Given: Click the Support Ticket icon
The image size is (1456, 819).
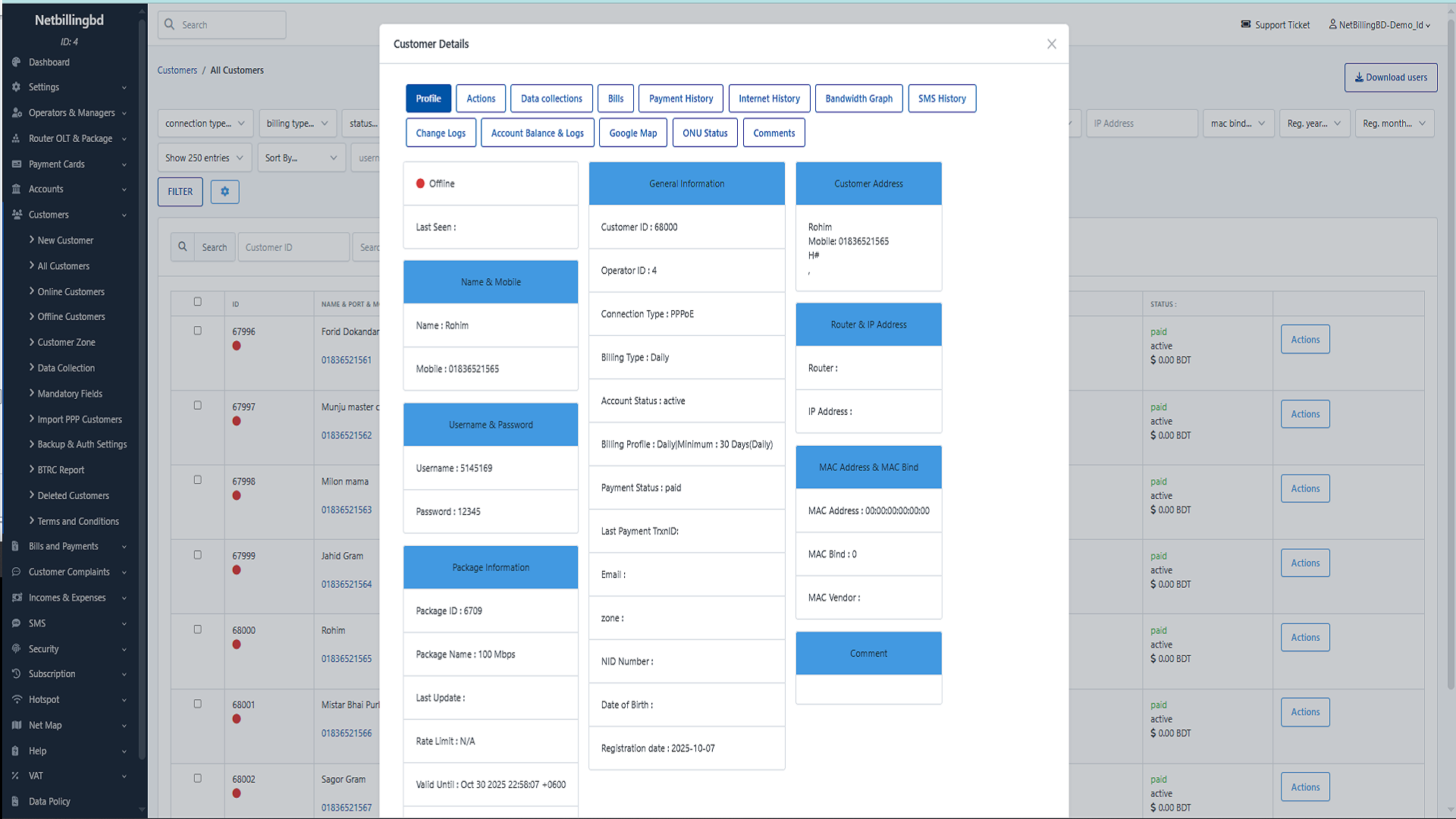Looking at the screenshot, I should 1246,24.
